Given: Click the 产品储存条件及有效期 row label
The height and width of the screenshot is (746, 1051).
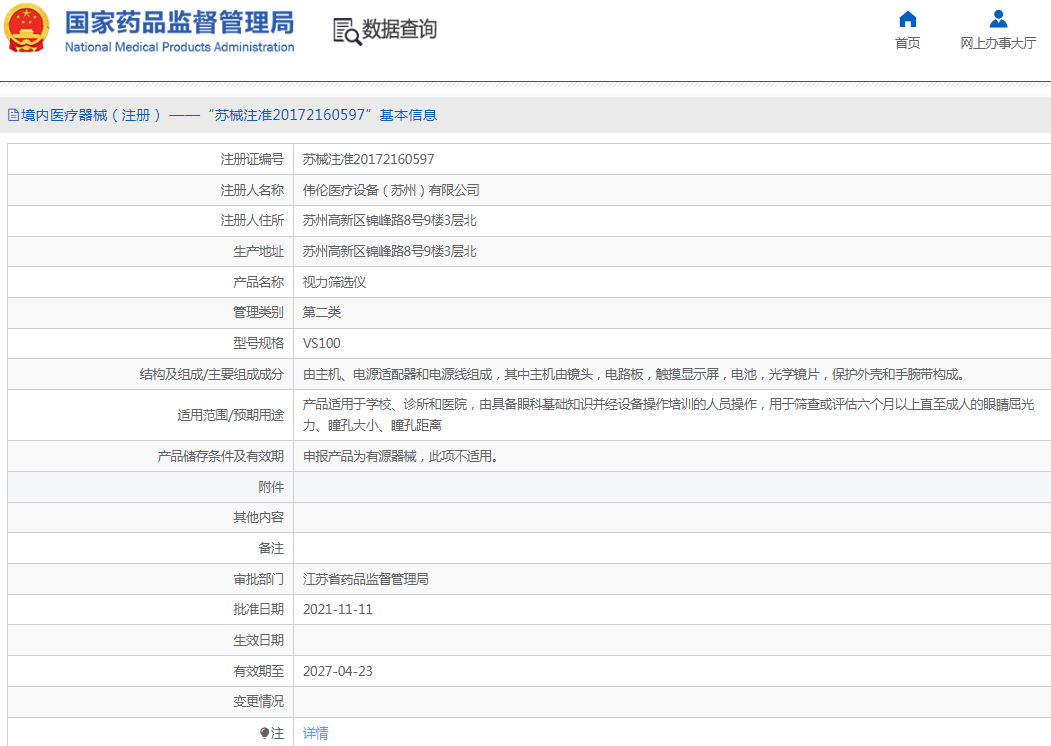Looking at the screenshot, I should pyautogui.click(x=221, y=456).
